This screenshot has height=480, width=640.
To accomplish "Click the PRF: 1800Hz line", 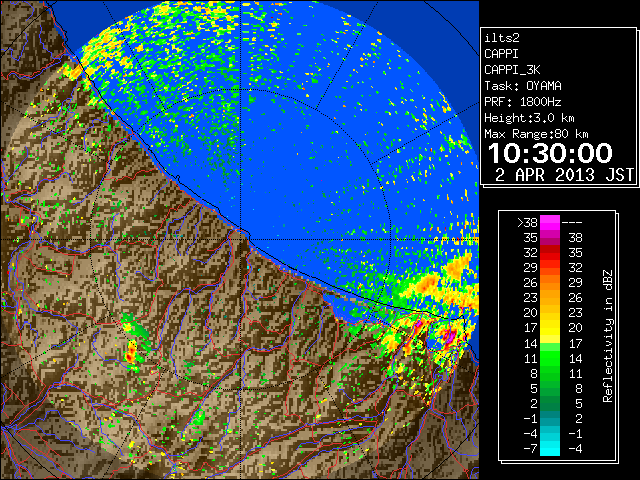I will pos(523,102).
